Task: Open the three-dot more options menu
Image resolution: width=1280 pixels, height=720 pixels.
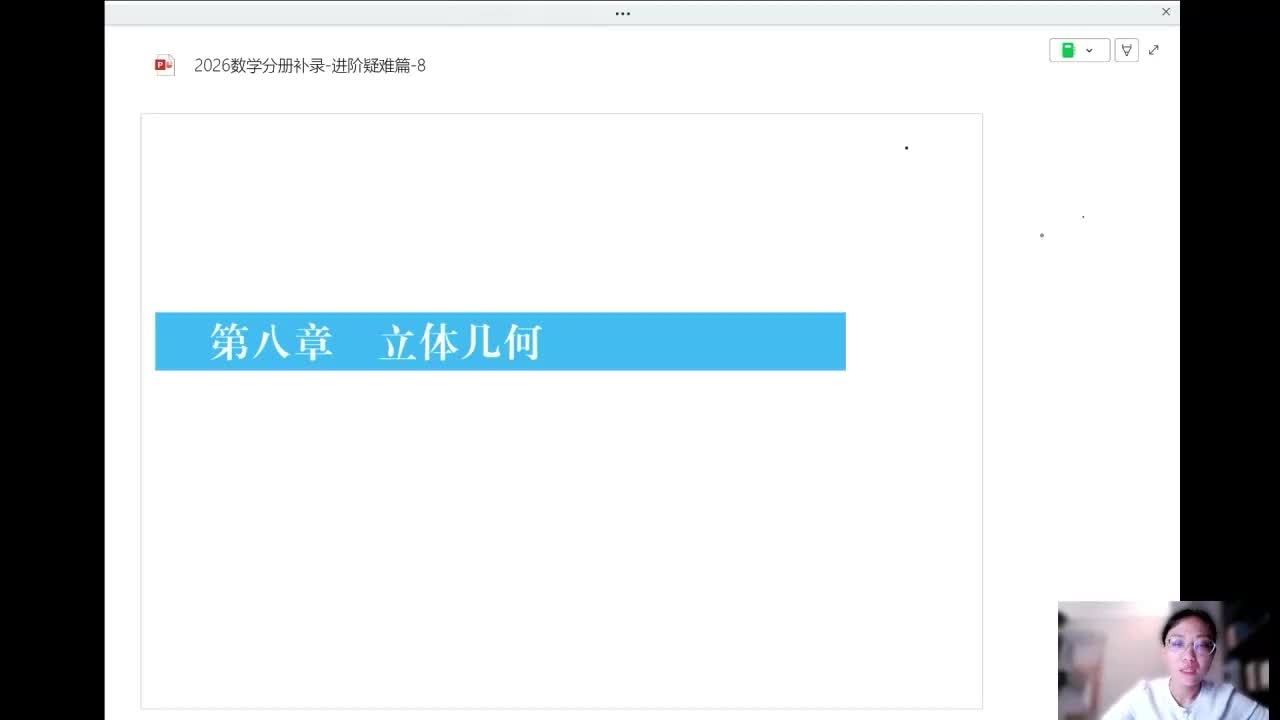Action: [x=623, y=14]
